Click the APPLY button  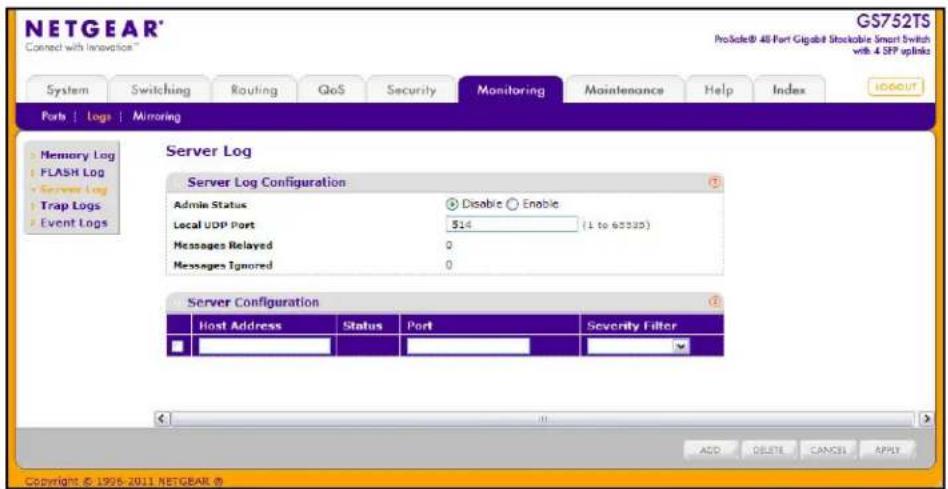(x=888, y=450)
